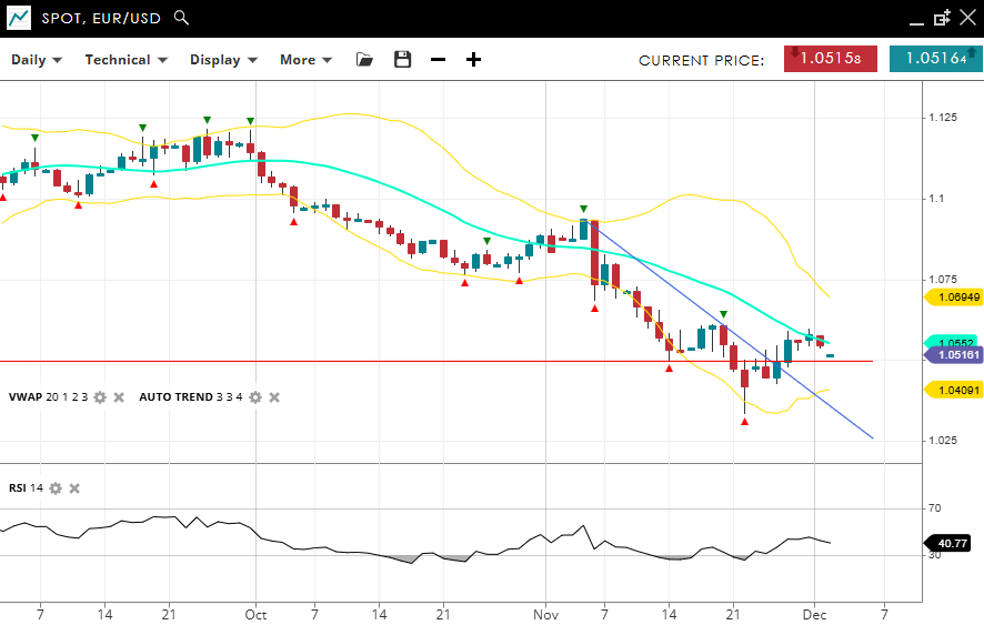Open VWAP indicator settings gear
The height and width of the screenshot is (625, 984).
(x=100, y=398)
